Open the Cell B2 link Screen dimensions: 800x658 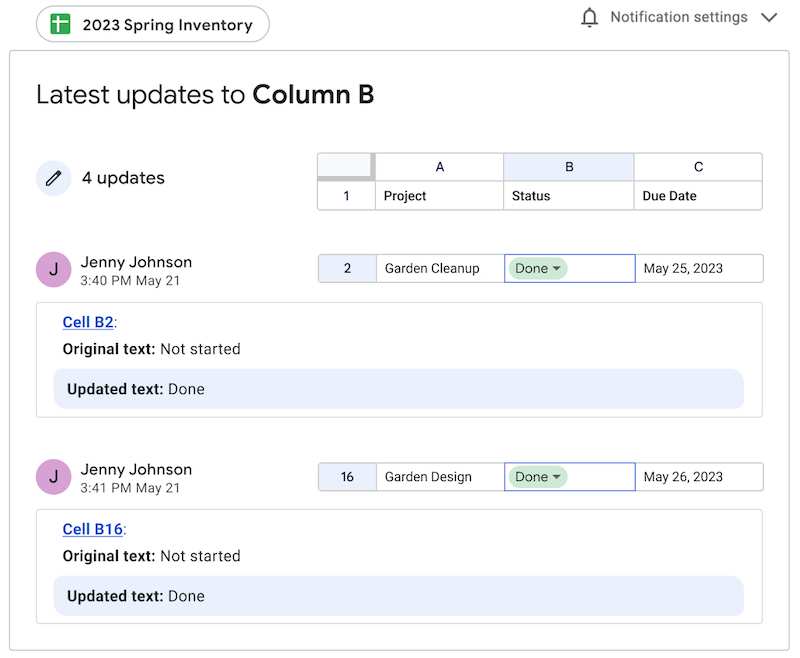pos(88,322)
